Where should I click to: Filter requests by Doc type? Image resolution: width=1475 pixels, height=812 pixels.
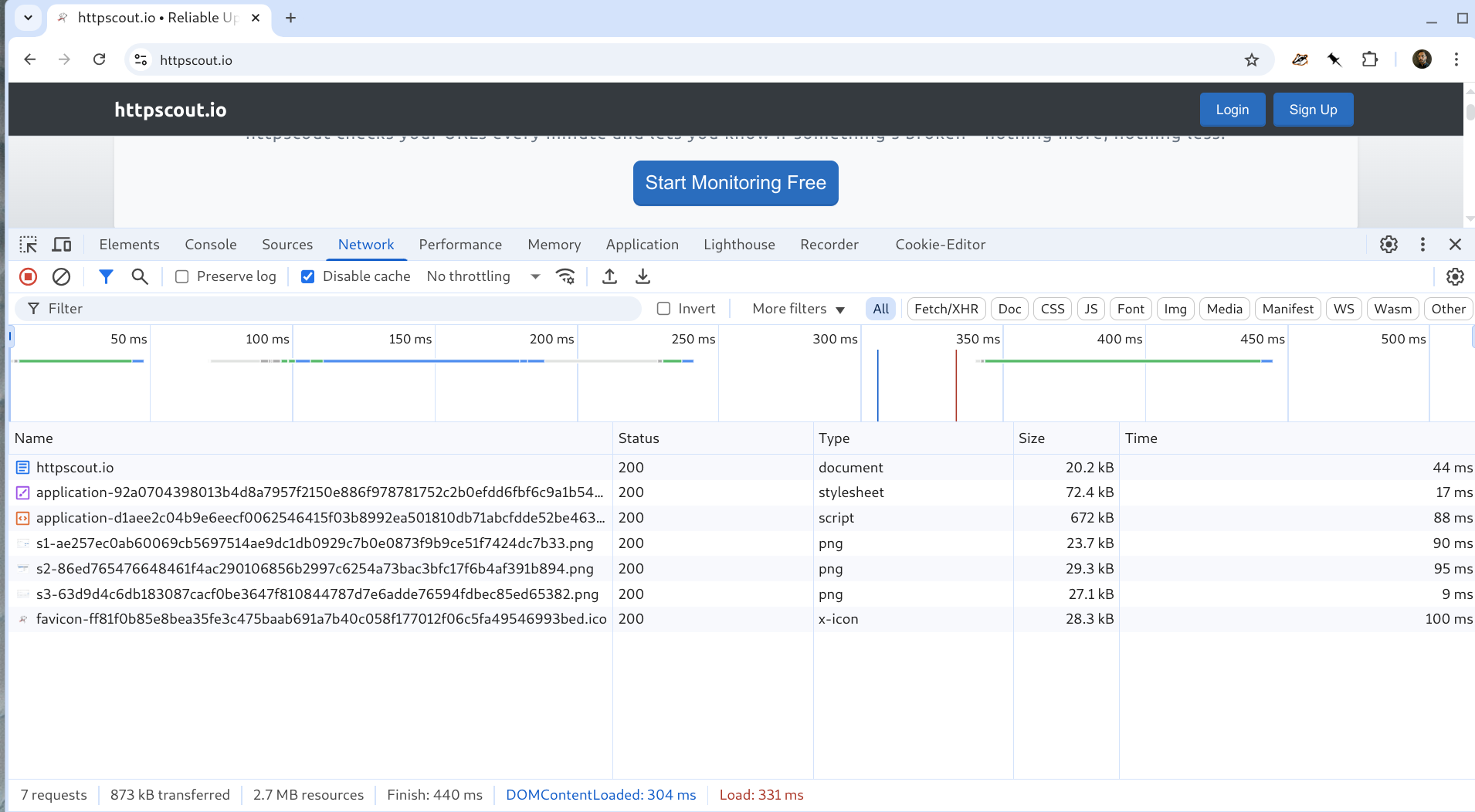(1009, 309)
